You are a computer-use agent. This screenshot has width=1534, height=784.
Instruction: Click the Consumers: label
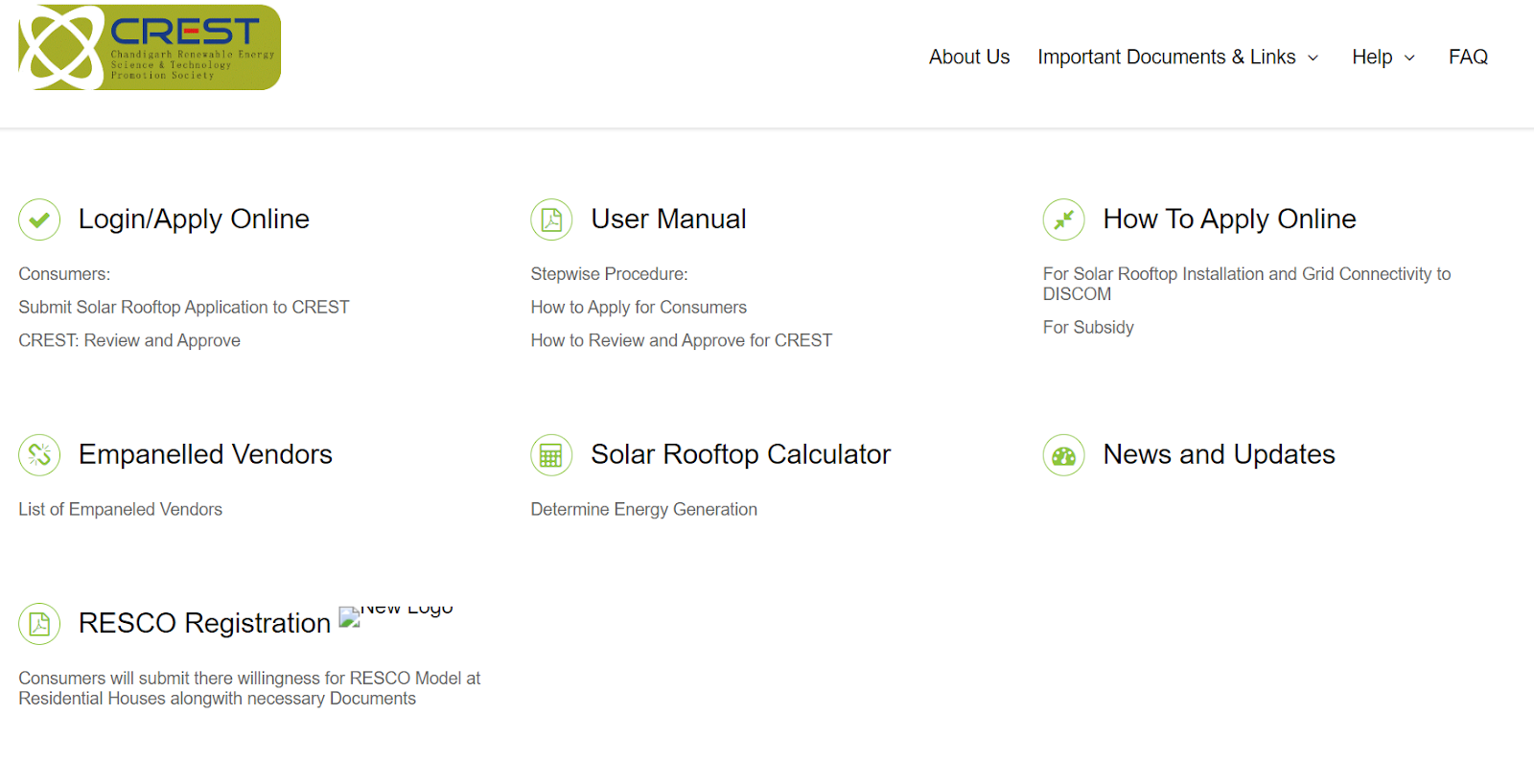64,275
